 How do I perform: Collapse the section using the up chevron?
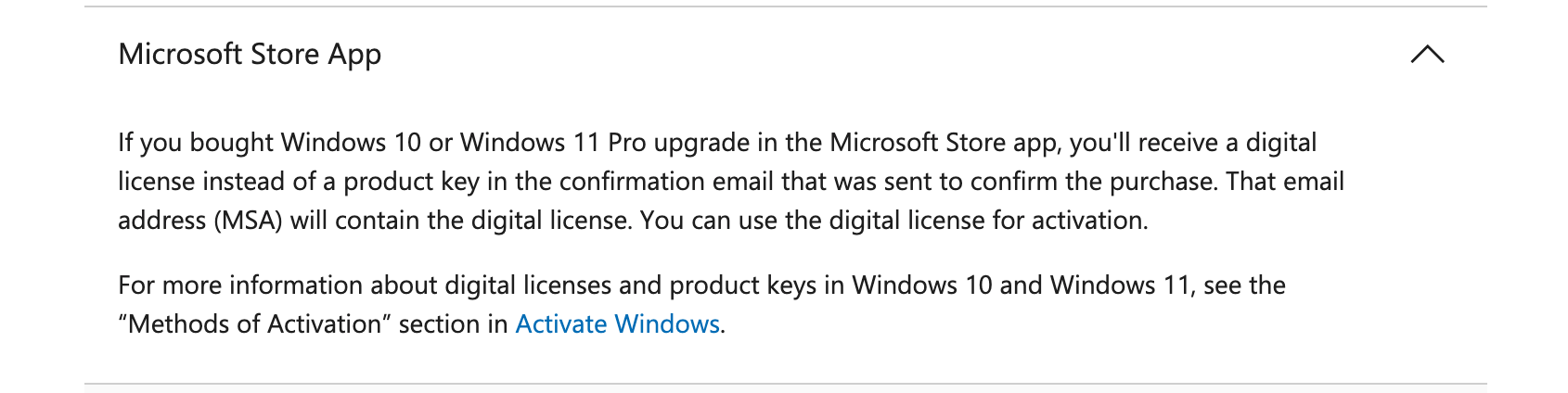[1427, 55]
